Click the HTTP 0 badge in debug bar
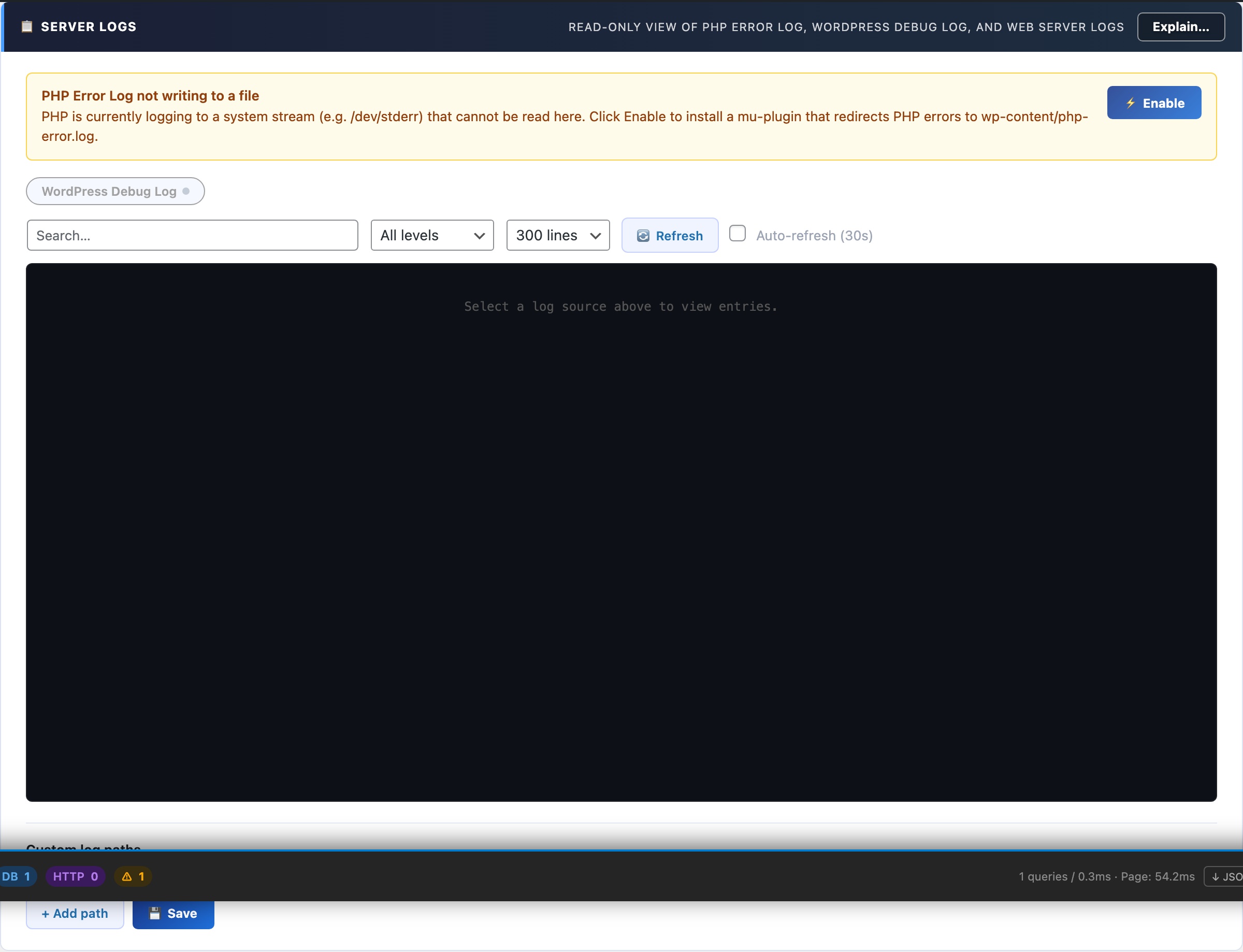 (76, 876)
